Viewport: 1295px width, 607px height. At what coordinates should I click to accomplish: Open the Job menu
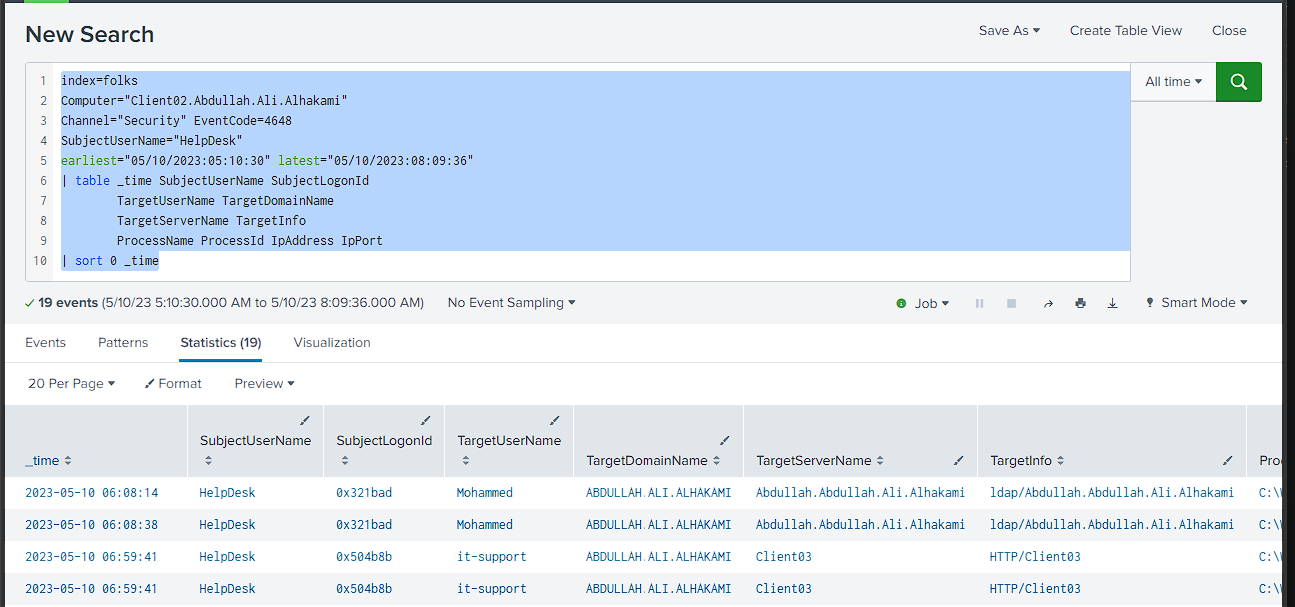tap(924, 303)
